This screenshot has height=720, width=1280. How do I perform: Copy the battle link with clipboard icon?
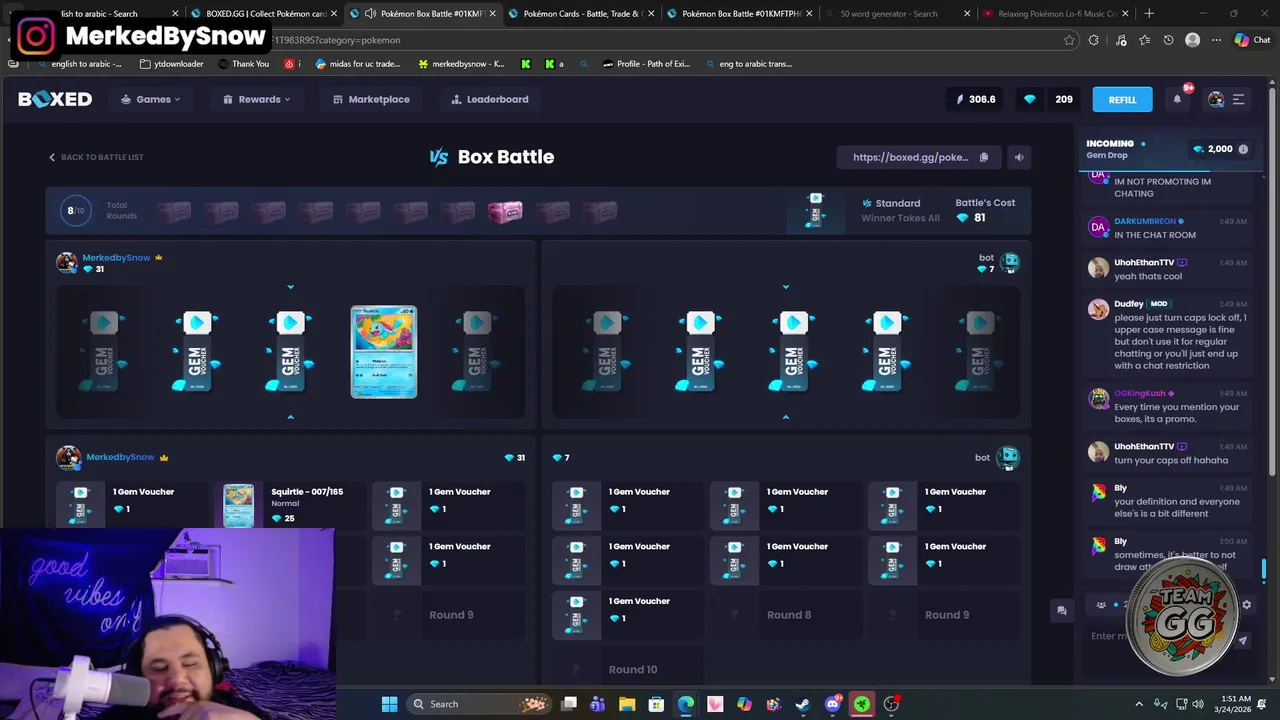(x=984, y=157)
